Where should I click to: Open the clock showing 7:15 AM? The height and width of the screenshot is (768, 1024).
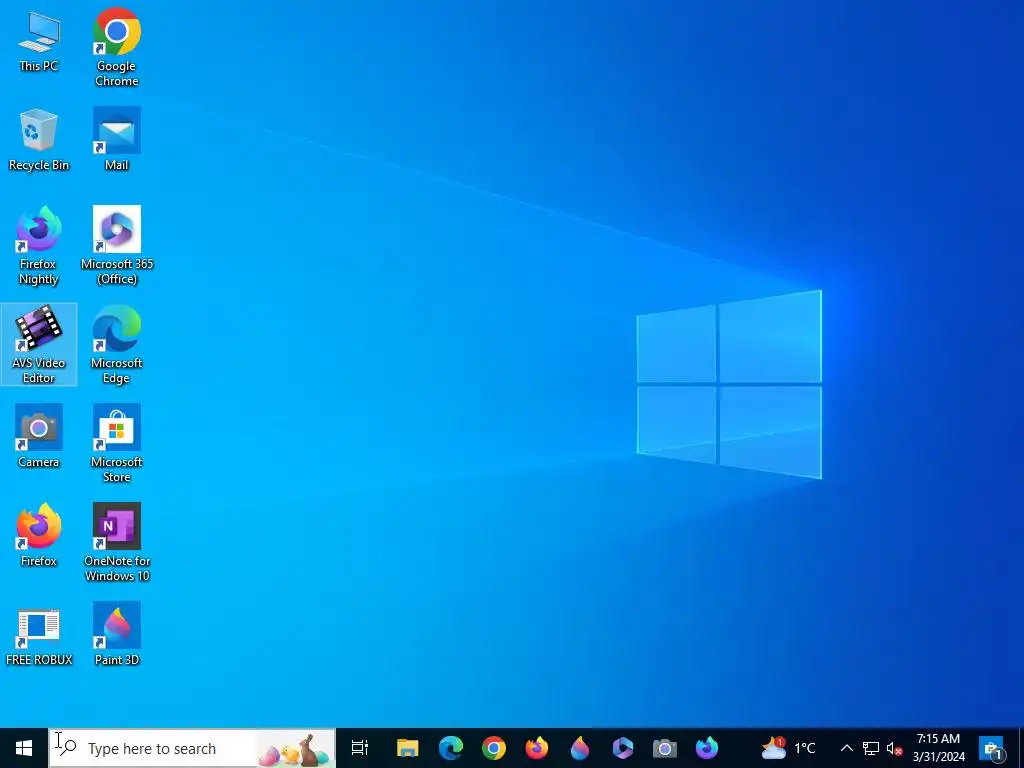click(x=938, y=748)
